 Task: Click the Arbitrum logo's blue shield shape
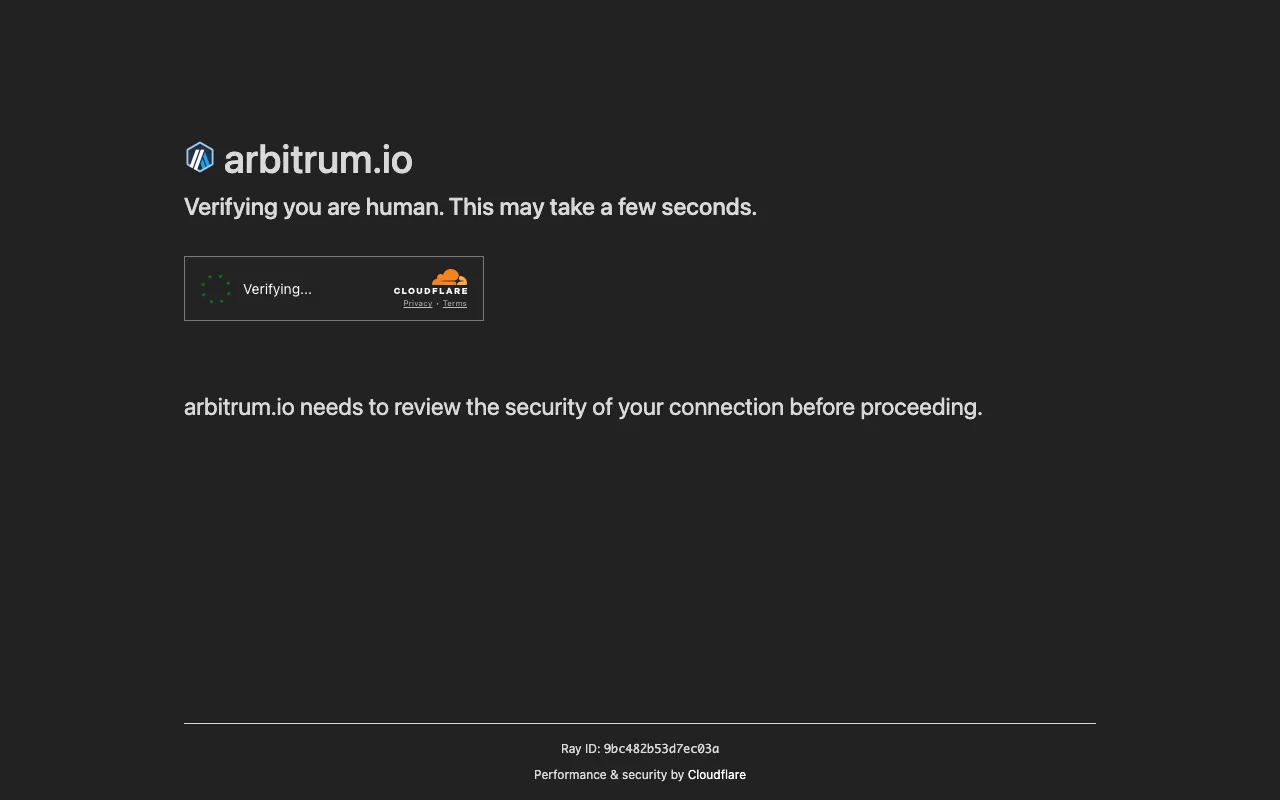[x=199, y=157]
